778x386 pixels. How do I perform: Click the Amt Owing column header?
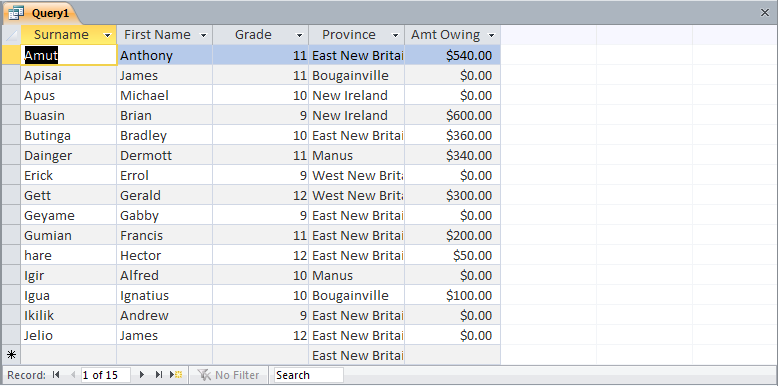(x=453, y=35)
